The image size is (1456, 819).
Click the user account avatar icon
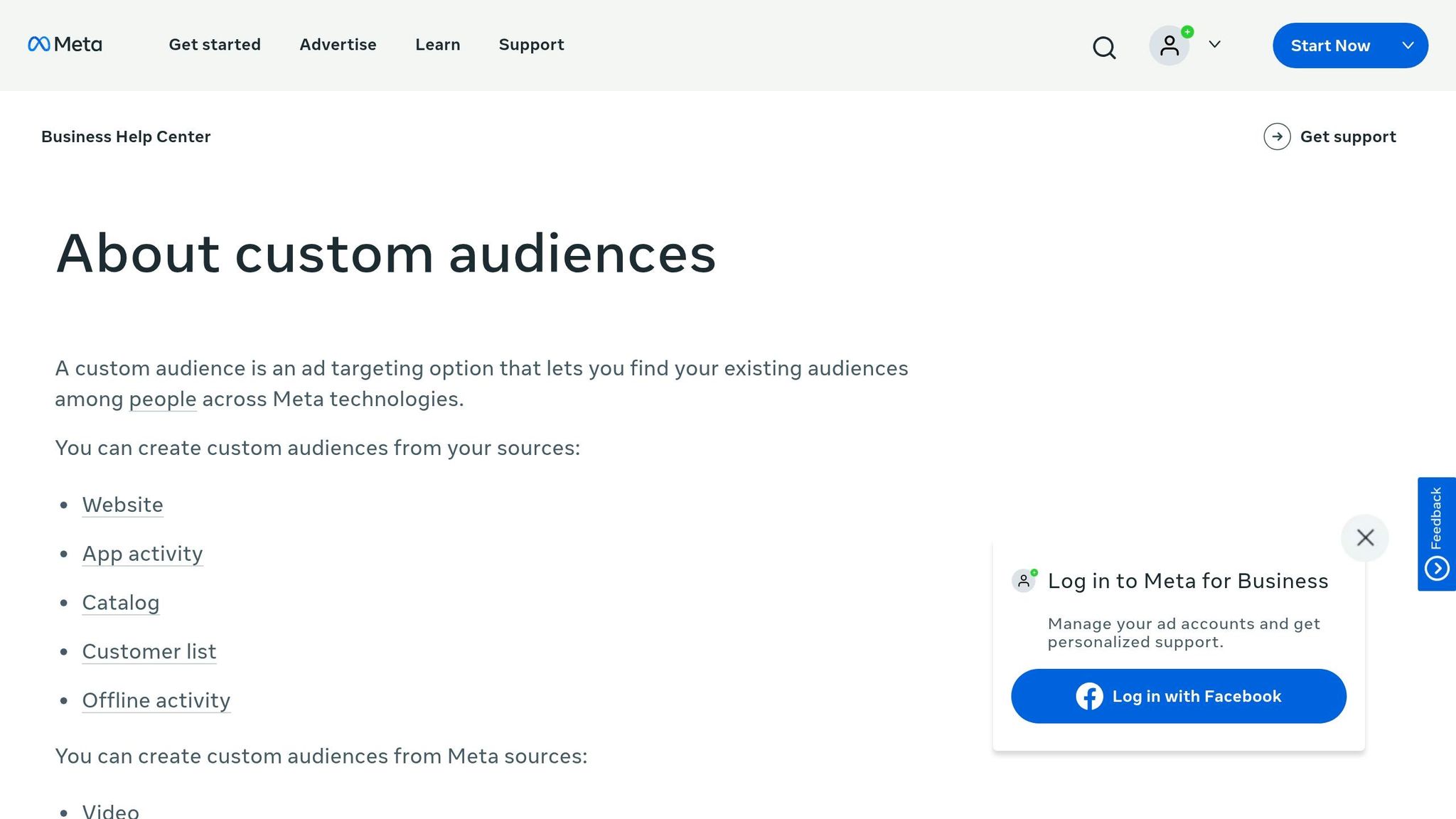pyautogui.click(x=1169, y=45)
